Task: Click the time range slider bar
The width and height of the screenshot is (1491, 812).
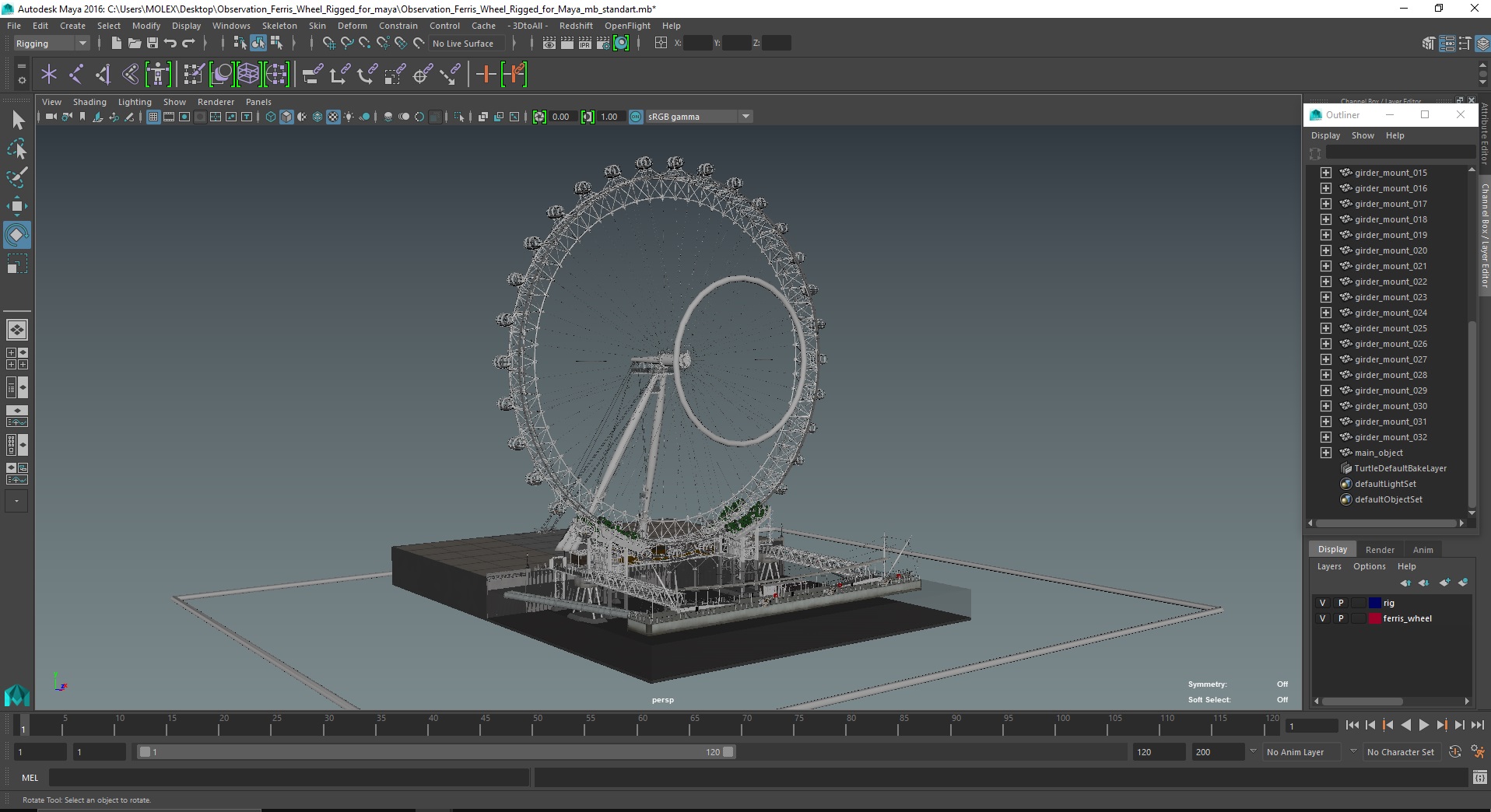Action: [x=436, y=752]
